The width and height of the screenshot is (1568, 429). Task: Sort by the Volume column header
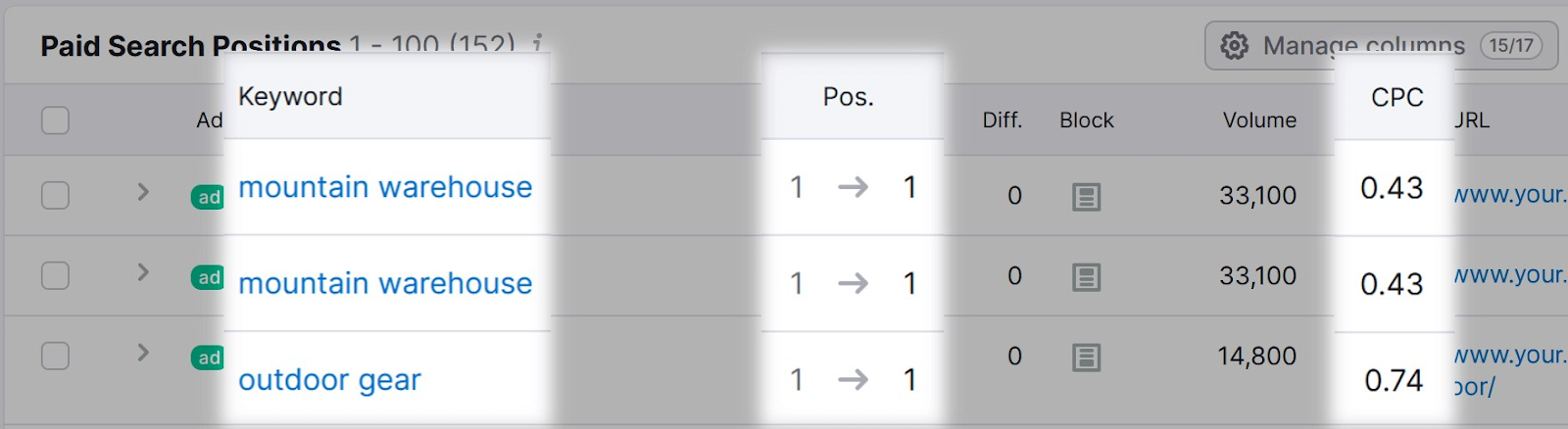point(1259,120)
